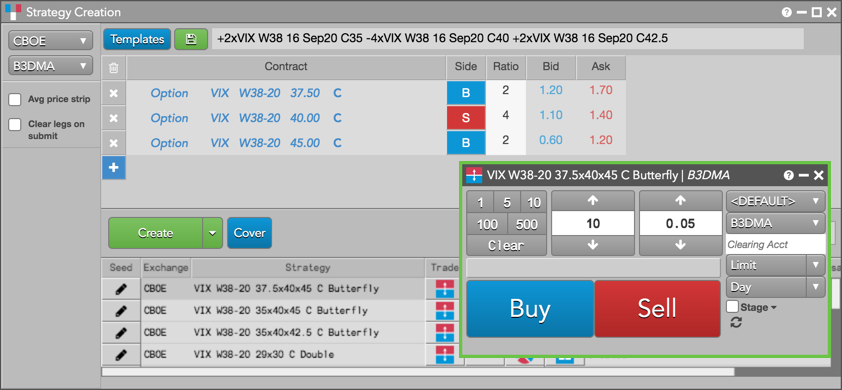This screenshot has width=842, height=390.
Task: Open trade ticket for 35x40x45 Butterfly
Action: pos(444,310)
